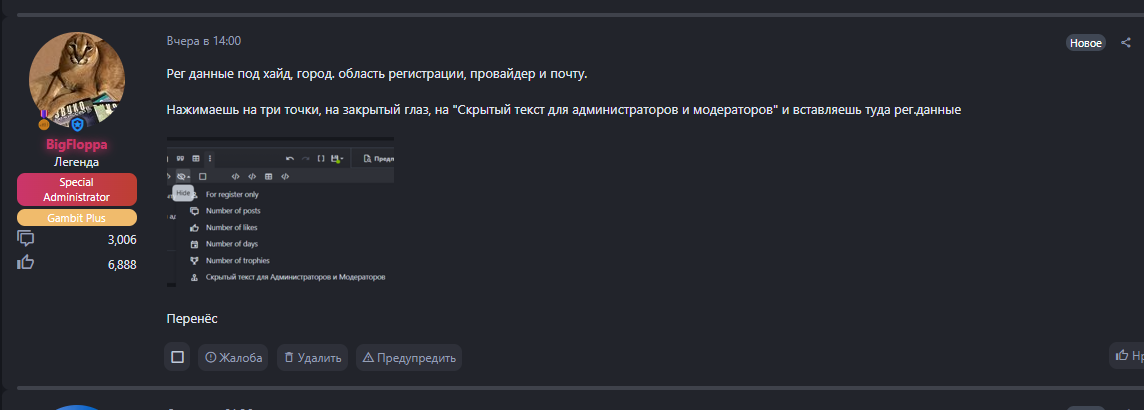This screenshot has height=410, width=1144.
Task: Click the messages speech bubble icon
Action: point(26,239)
